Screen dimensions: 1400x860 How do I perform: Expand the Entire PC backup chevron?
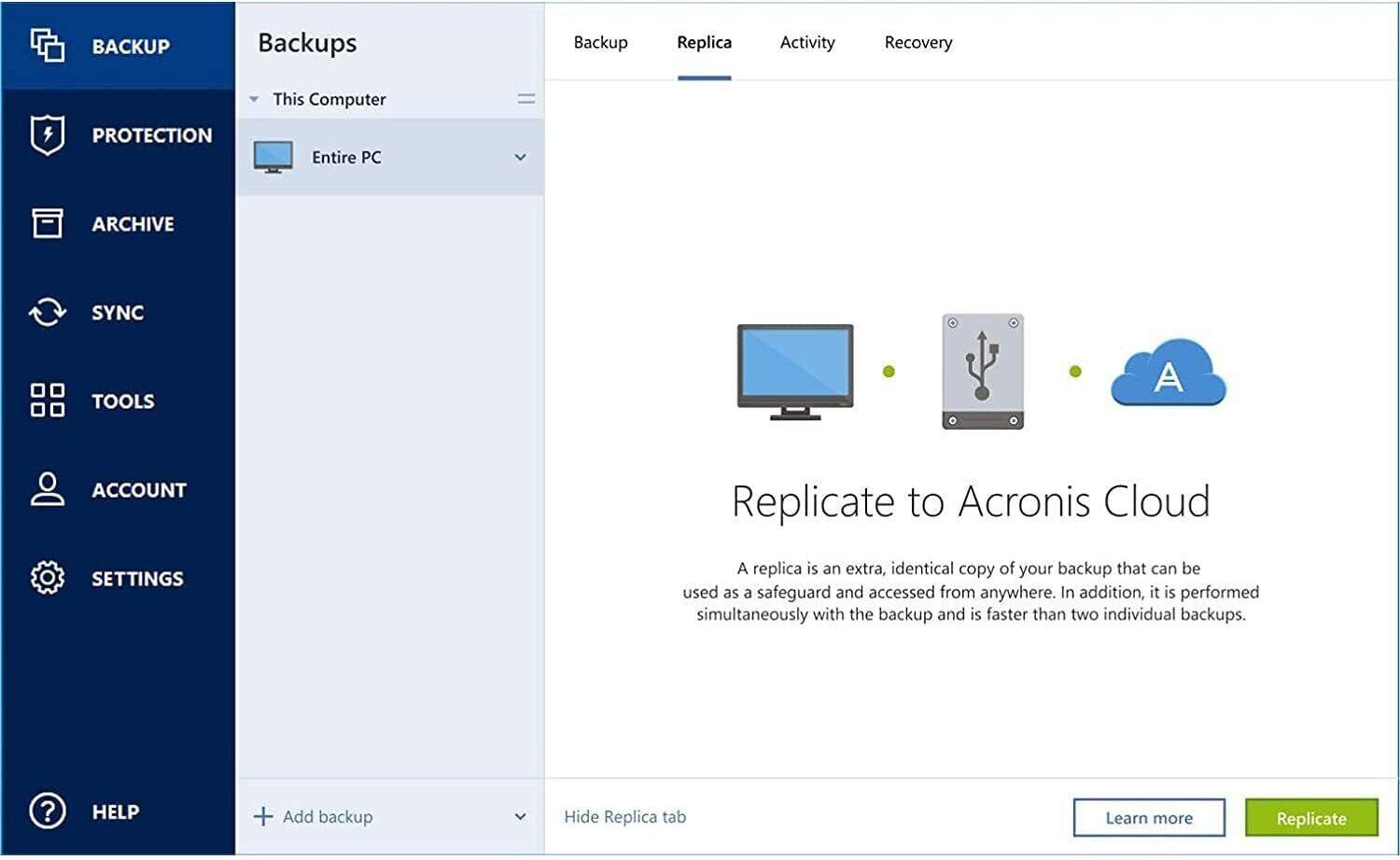point(520,157)
